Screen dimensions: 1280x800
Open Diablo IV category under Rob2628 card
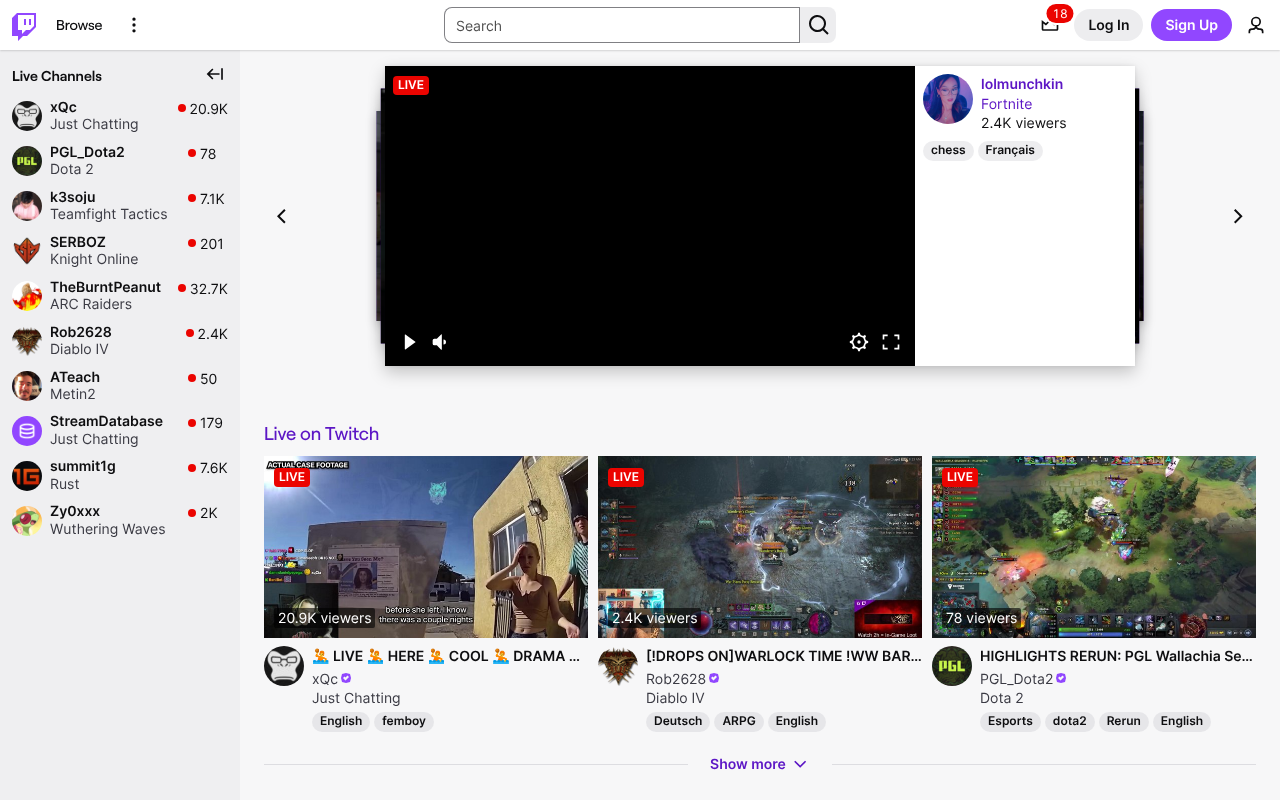[x=675, y=698]
